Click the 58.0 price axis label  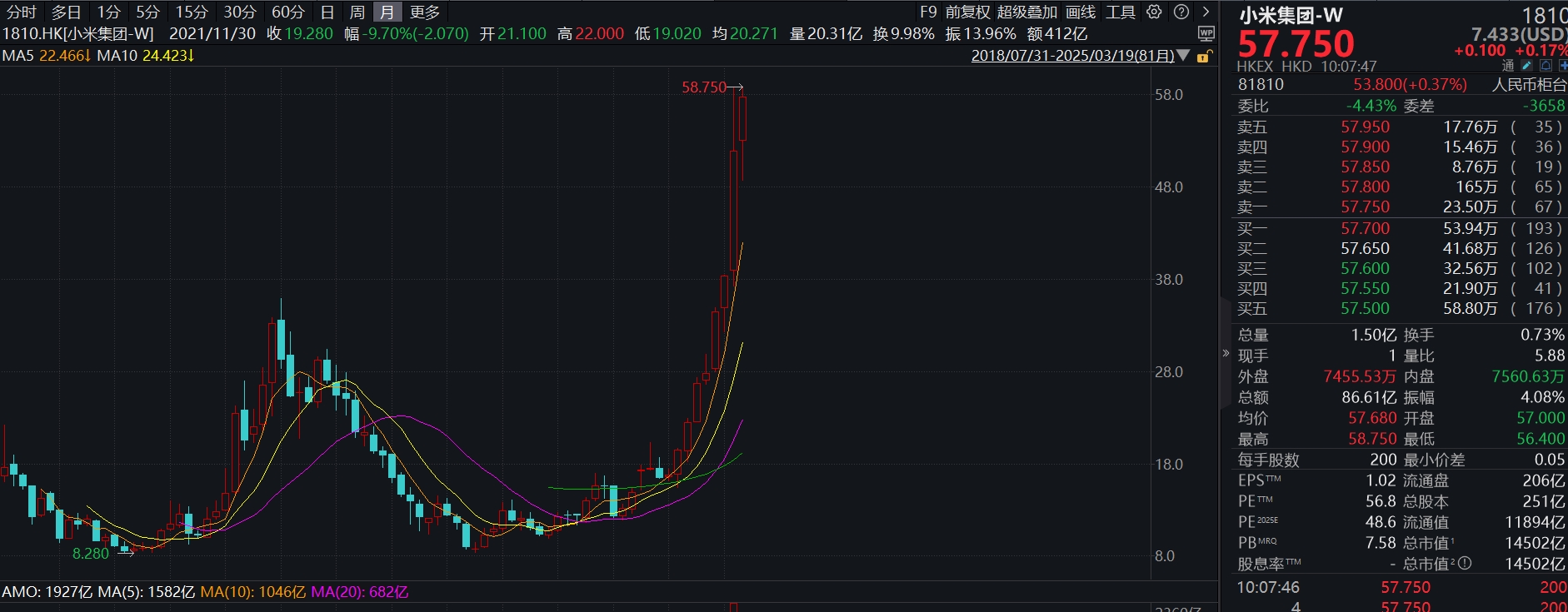[x=1169, y=95]
